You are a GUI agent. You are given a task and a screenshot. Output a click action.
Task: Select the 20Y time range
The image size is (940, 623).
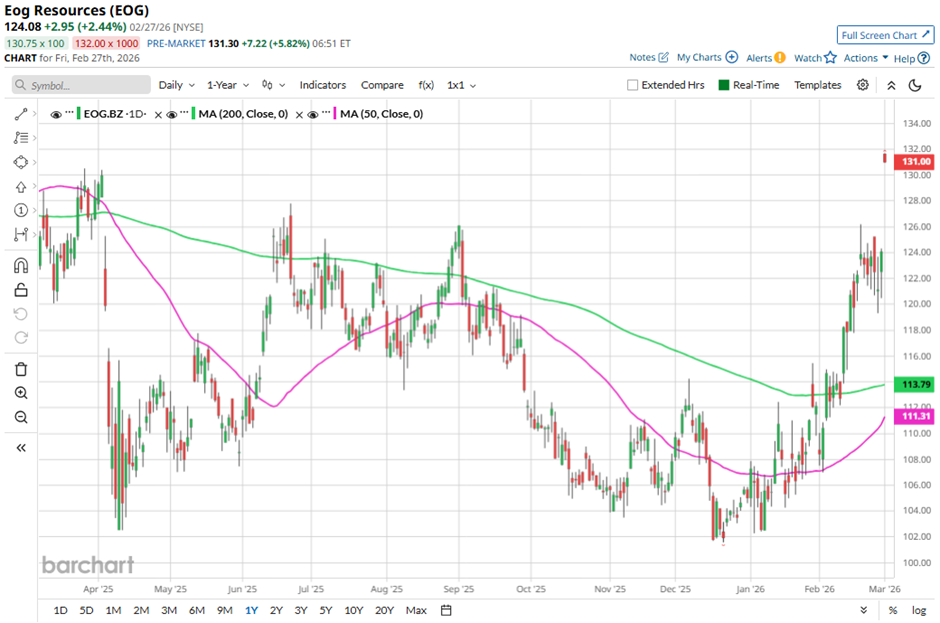[x=384, y=610]
